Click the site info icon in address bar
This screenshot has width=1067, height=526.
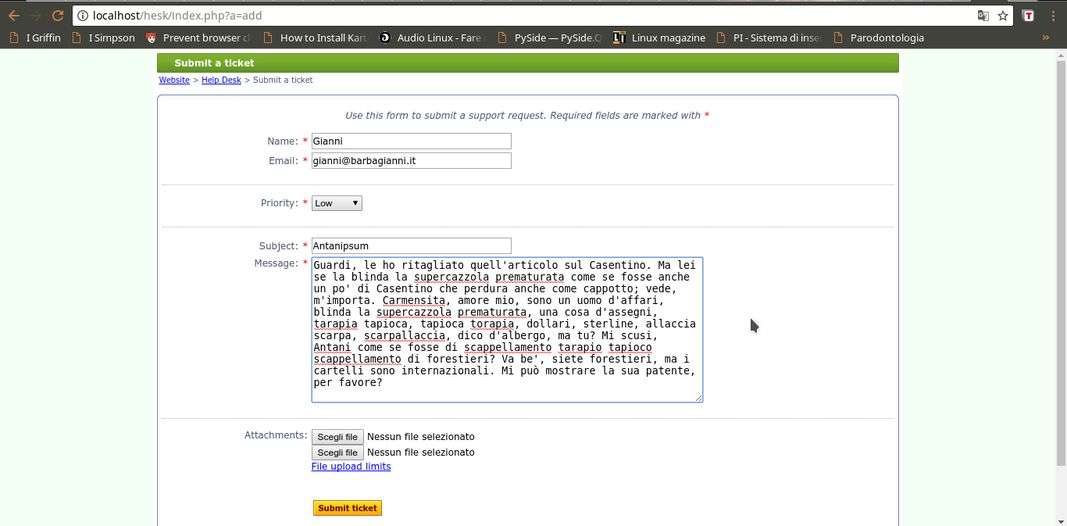[82, 16]
